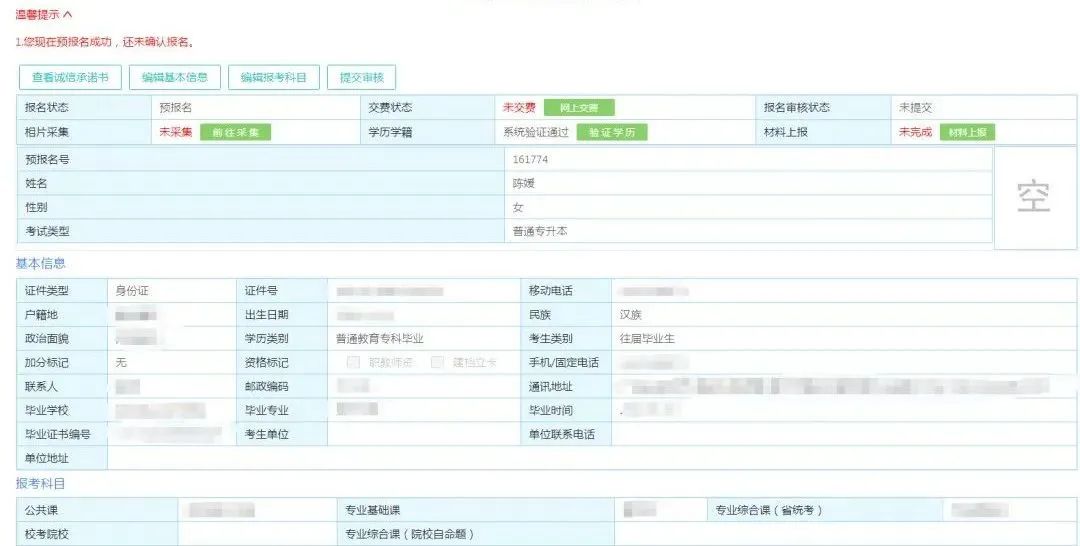Click the empty photo placeholder 空
The width and height of the screenshot is (1080, 546).
[1035, 198]
